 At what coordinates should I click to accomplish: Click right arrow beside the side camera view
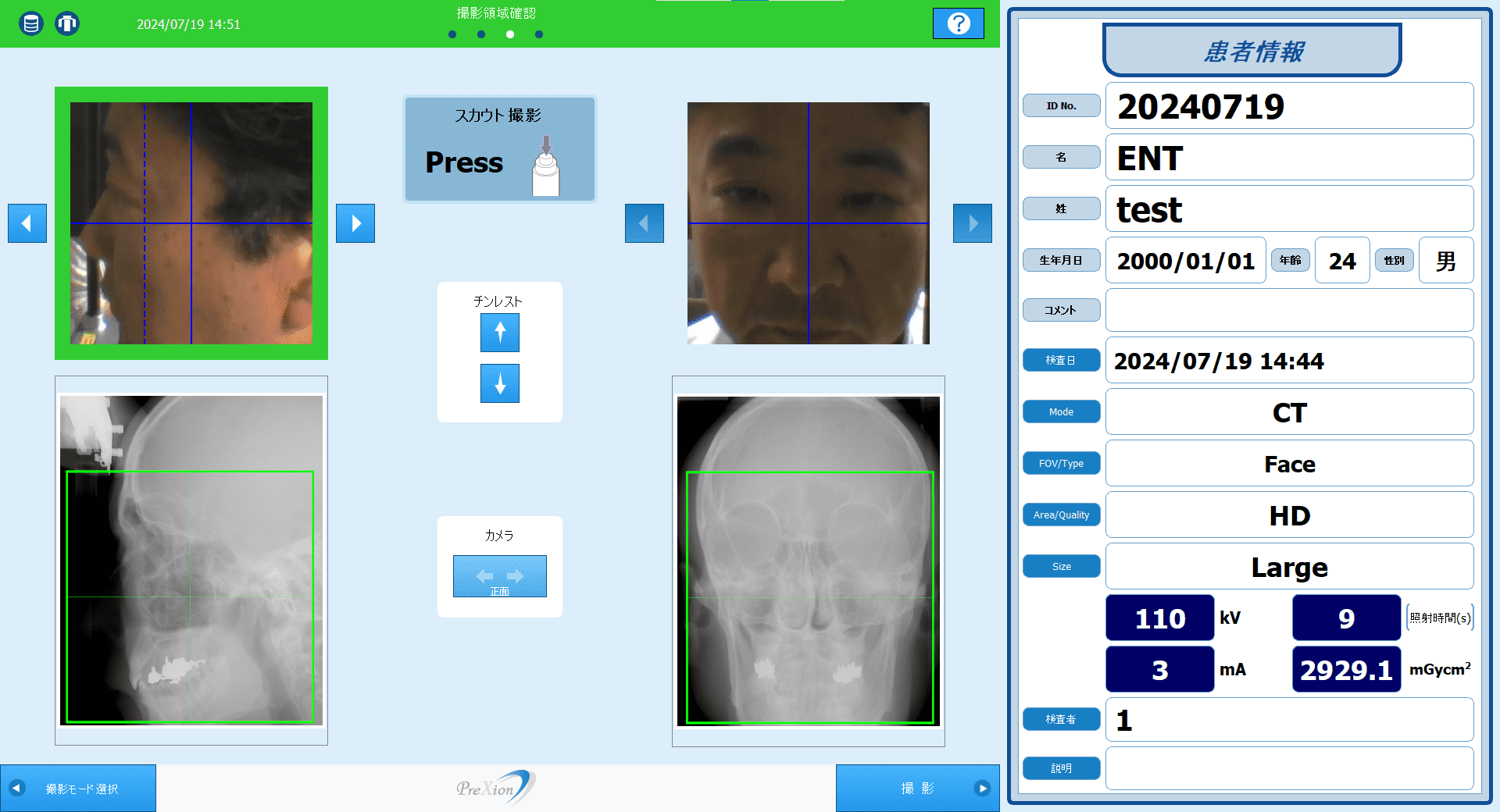[355, 223]
